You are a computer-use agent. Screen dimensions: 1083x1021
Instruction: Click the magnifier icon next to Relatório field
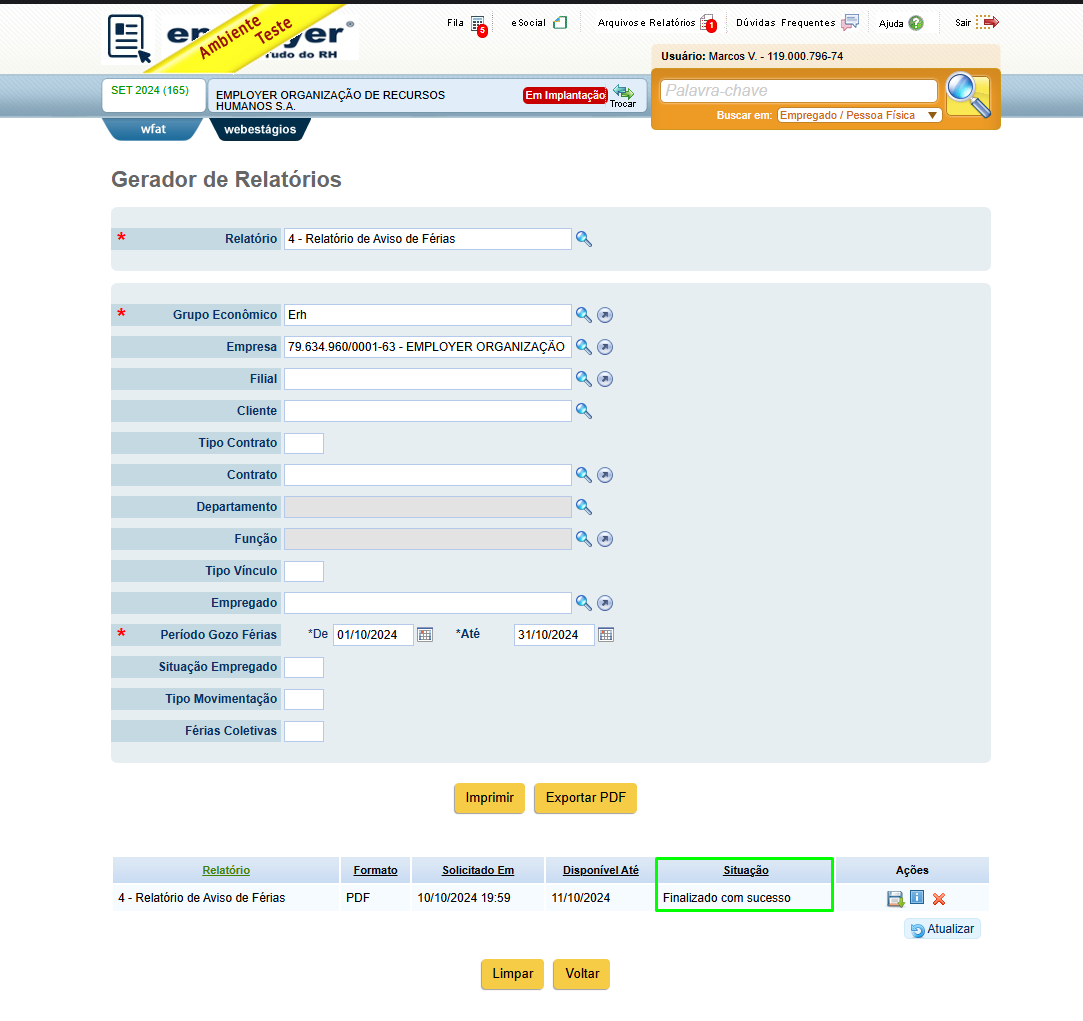(584, 239)
